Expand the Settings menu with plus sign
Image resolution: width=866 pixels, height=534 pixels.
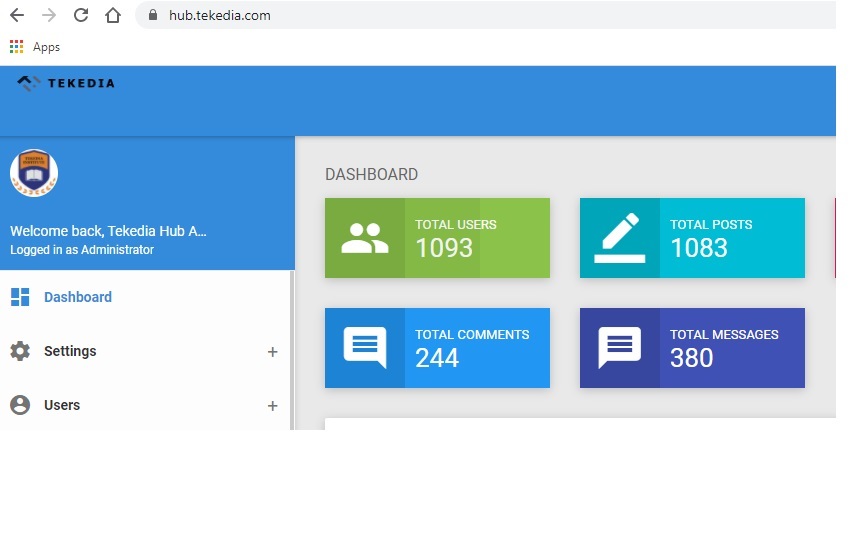(x=272, y=352)
